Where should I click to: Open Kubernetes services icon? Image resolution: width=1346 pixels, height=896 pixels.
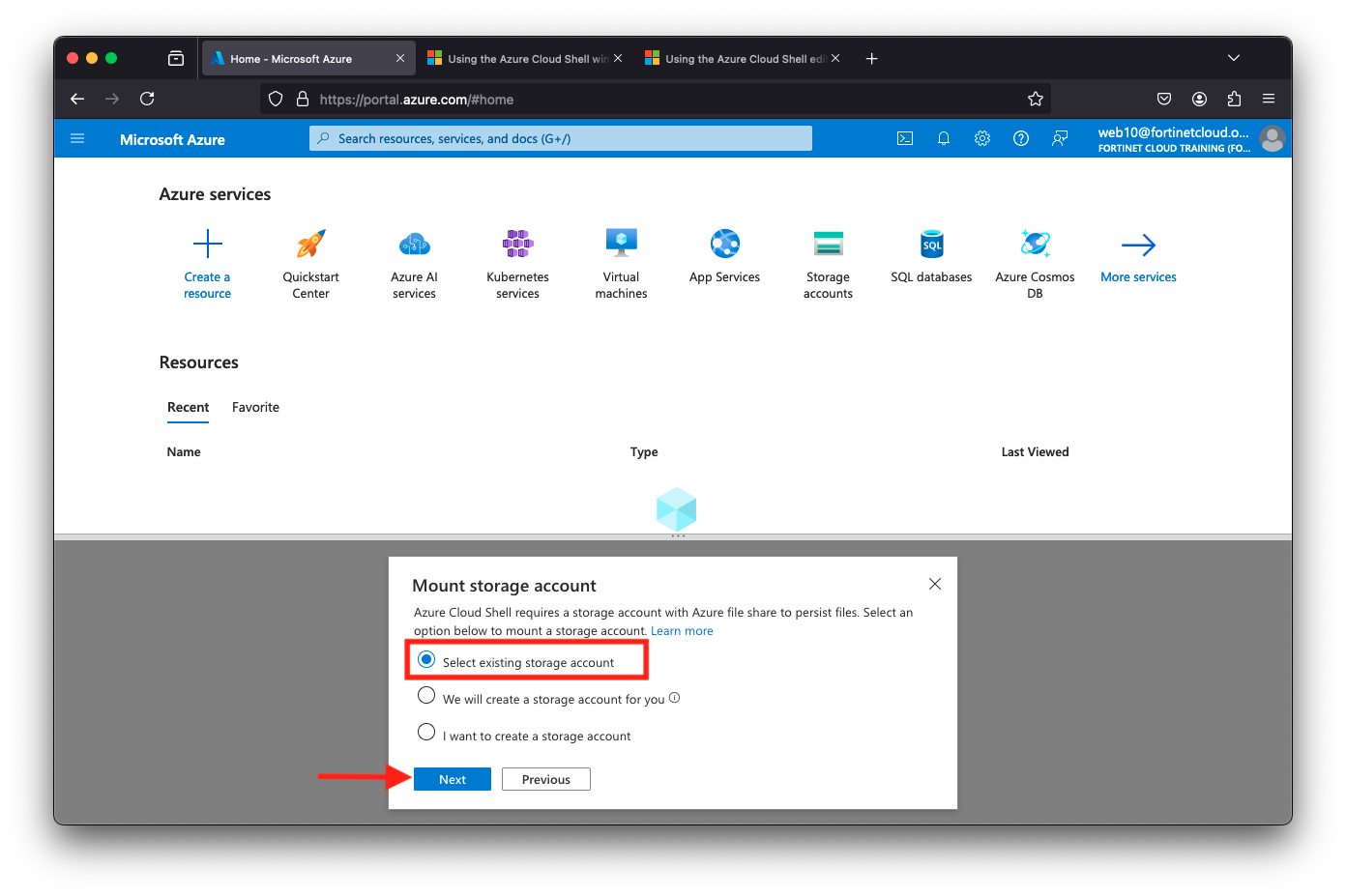518,244
